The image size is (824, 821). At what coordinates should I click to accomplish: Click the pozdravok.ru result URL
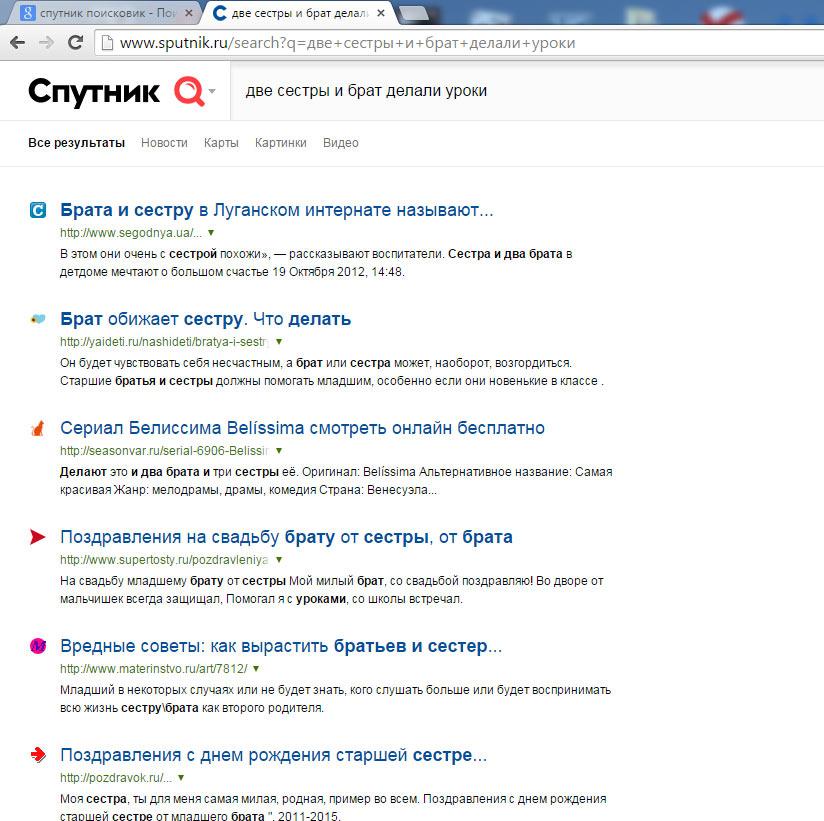116,777
